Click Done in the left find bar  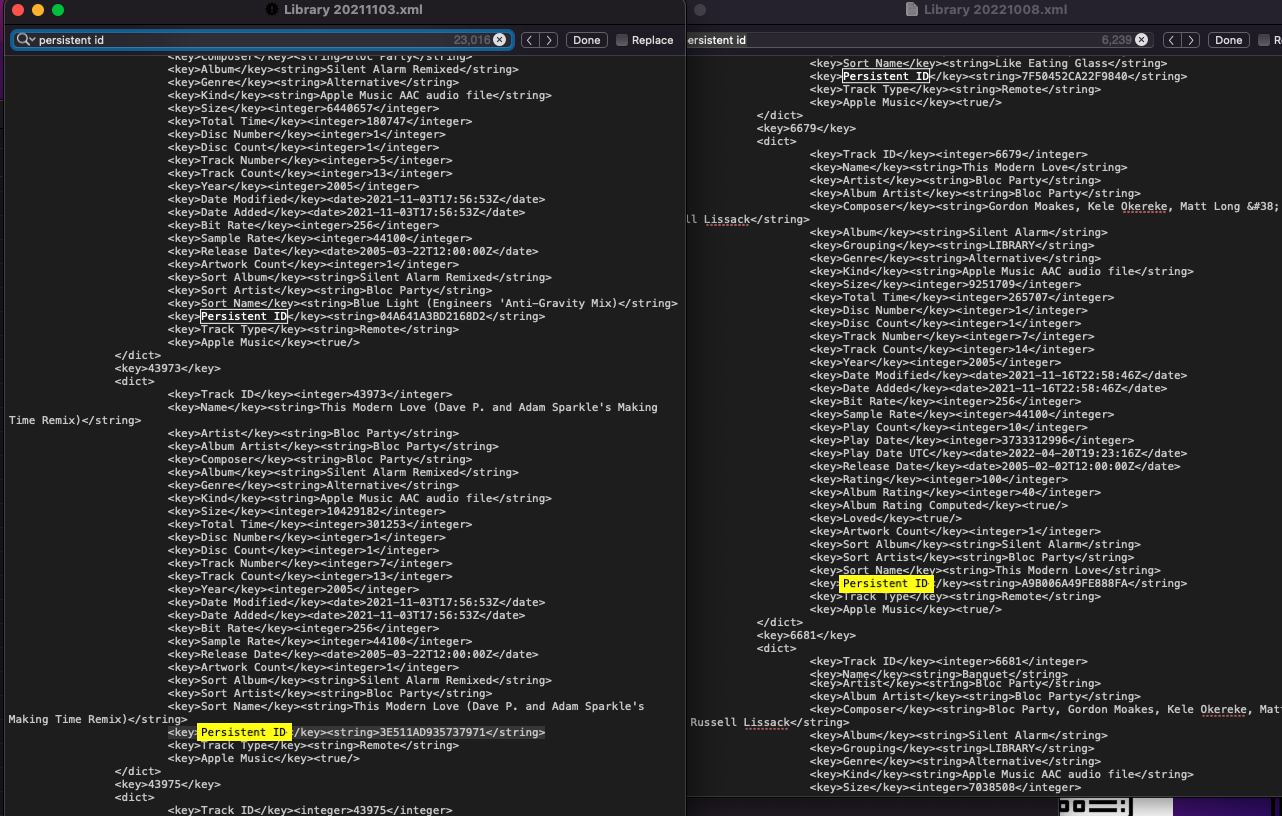tap(587, 40)
